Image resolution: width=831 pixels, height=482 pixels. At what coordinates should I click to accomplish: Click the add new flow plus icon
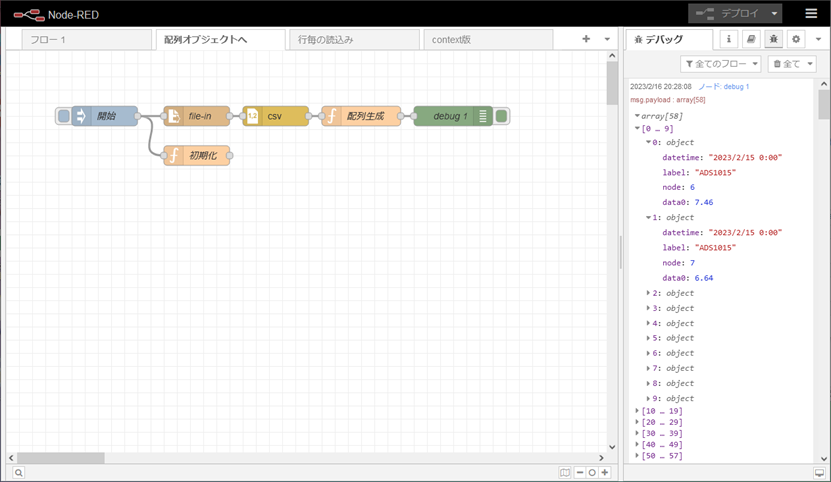(x=586, y=39)
